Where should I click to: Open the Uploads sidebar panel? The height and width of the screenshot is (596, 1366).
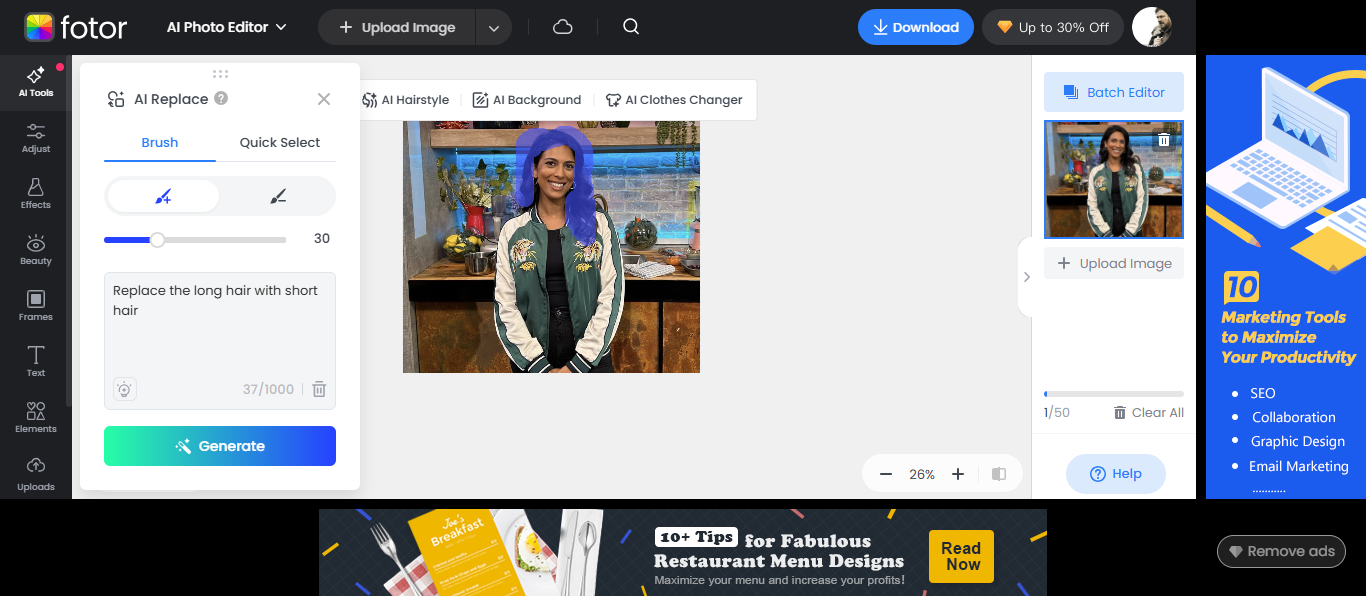point(35,474)
